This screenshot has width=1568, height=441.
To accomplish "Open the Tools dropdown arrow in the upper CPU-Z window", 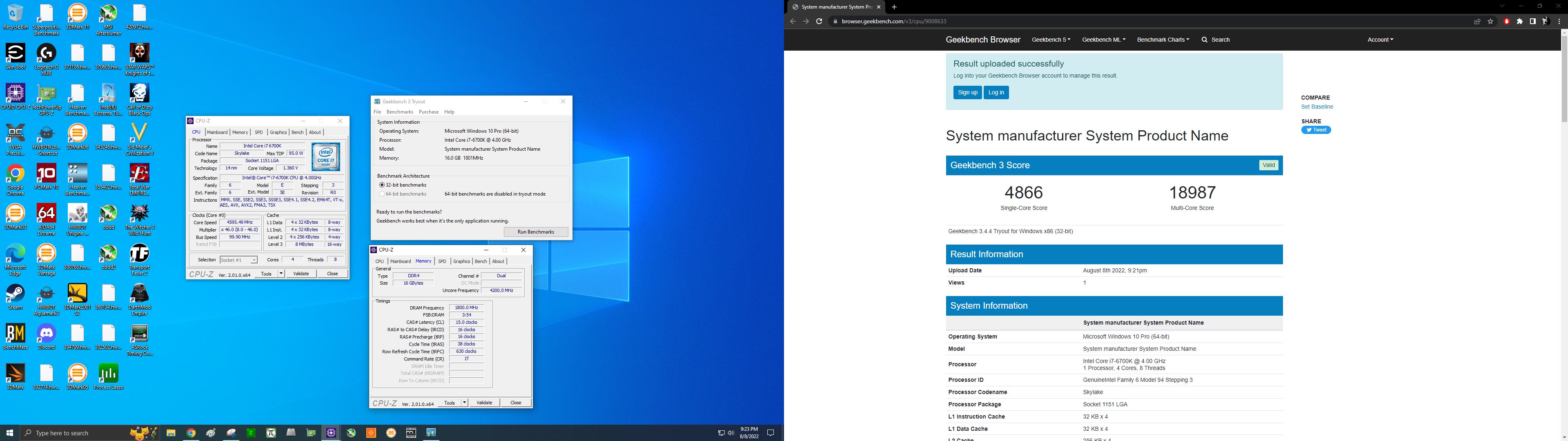I will 281,274.
